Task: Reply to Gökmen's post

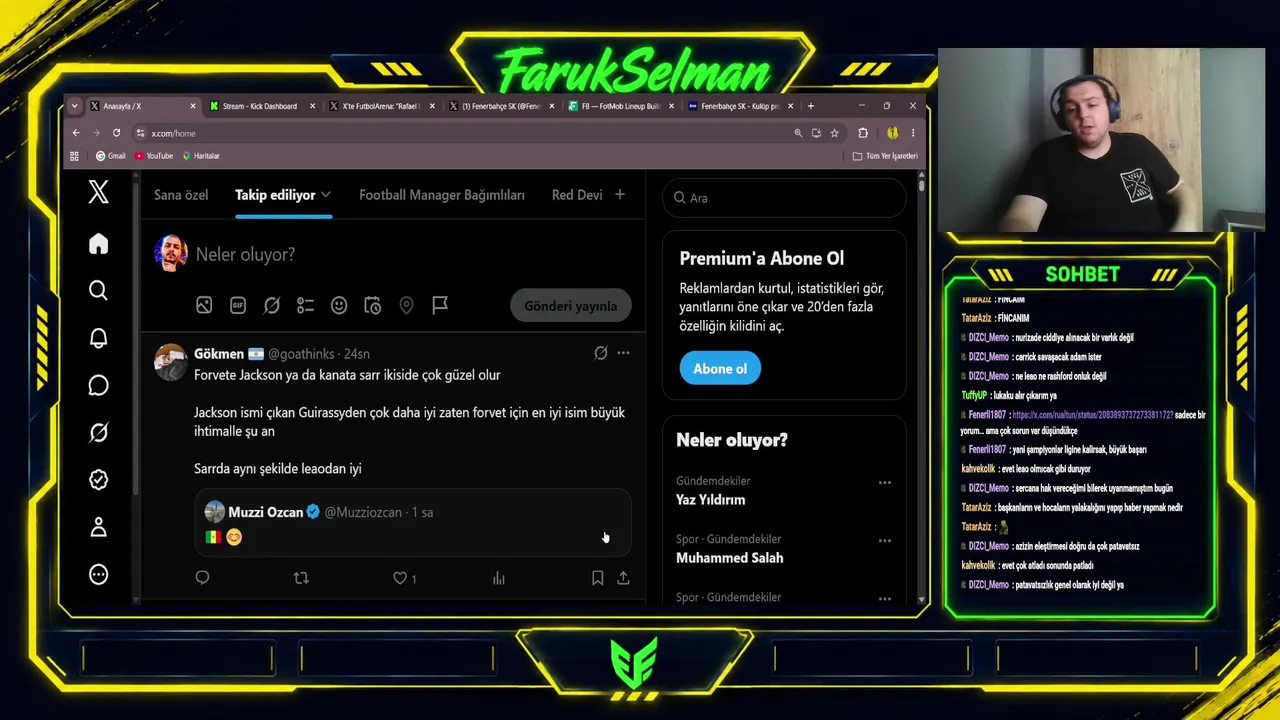Action: point(202,578)
